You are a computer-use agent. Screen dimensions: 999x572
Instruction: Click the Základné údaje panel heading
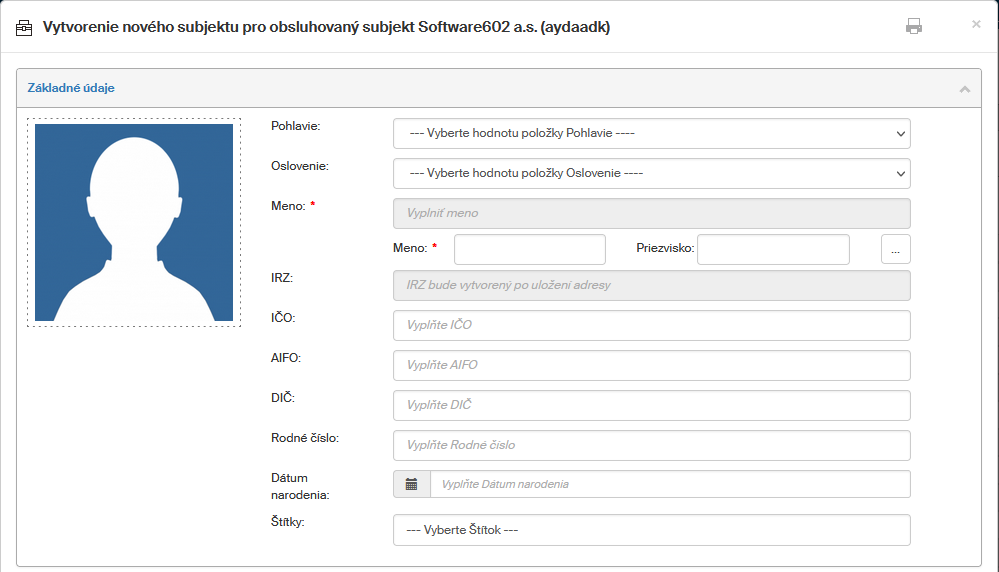(x=71, y=88)
